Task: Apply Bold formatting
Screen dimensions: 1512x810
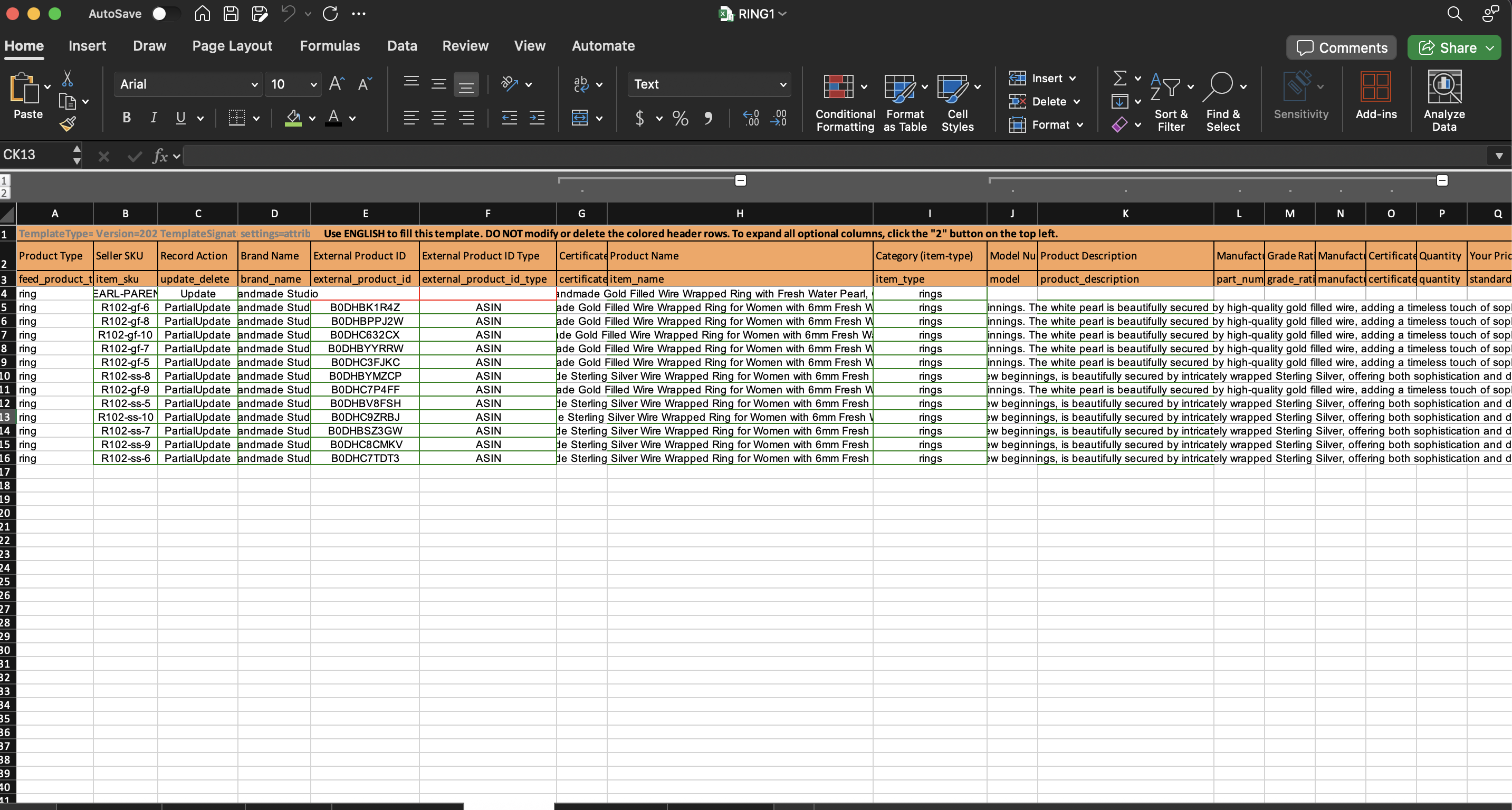Action: (126, 118)
